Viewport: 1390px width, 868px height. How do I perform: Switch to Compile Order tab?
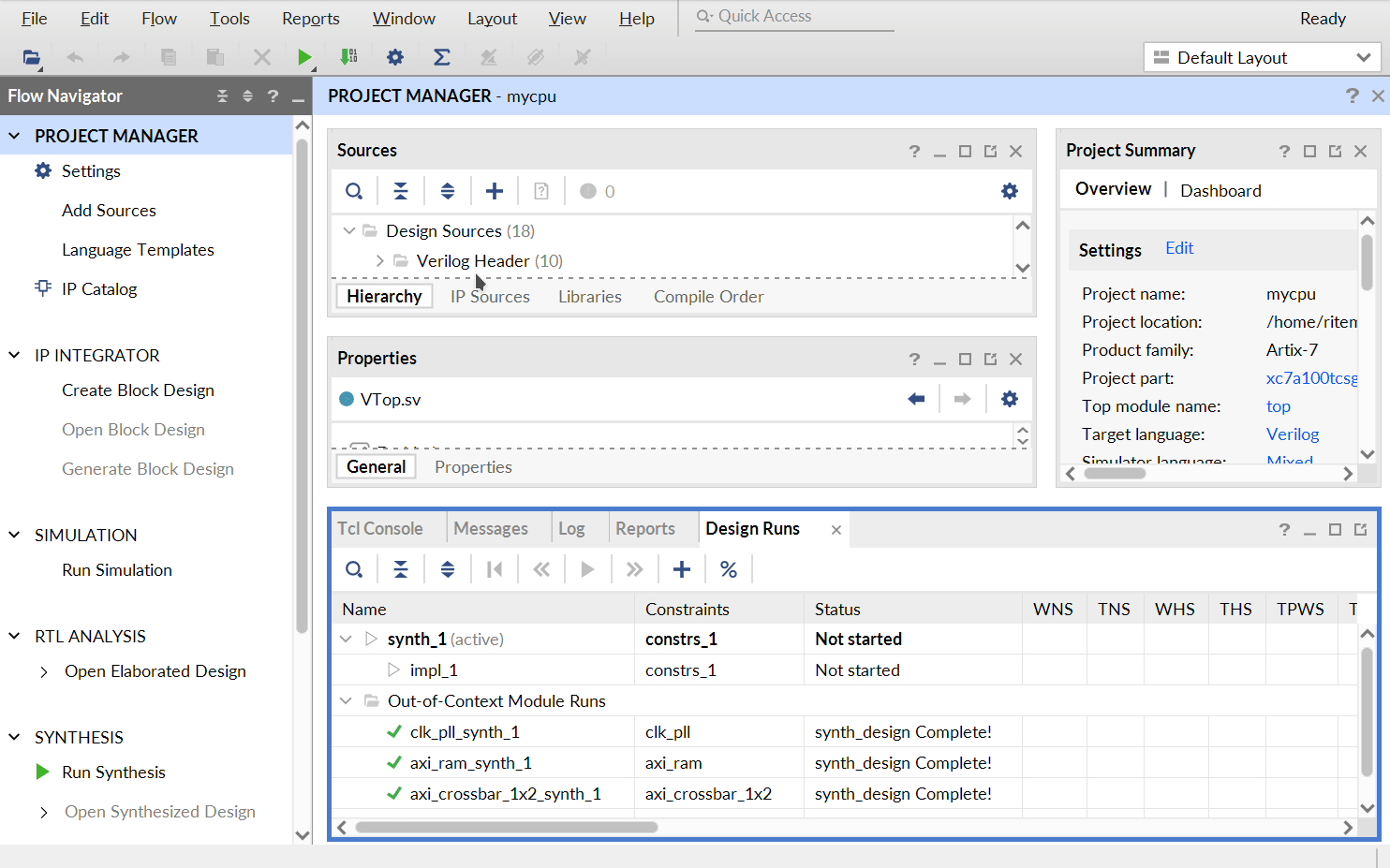pyautogui.click(x=708, y=296)
